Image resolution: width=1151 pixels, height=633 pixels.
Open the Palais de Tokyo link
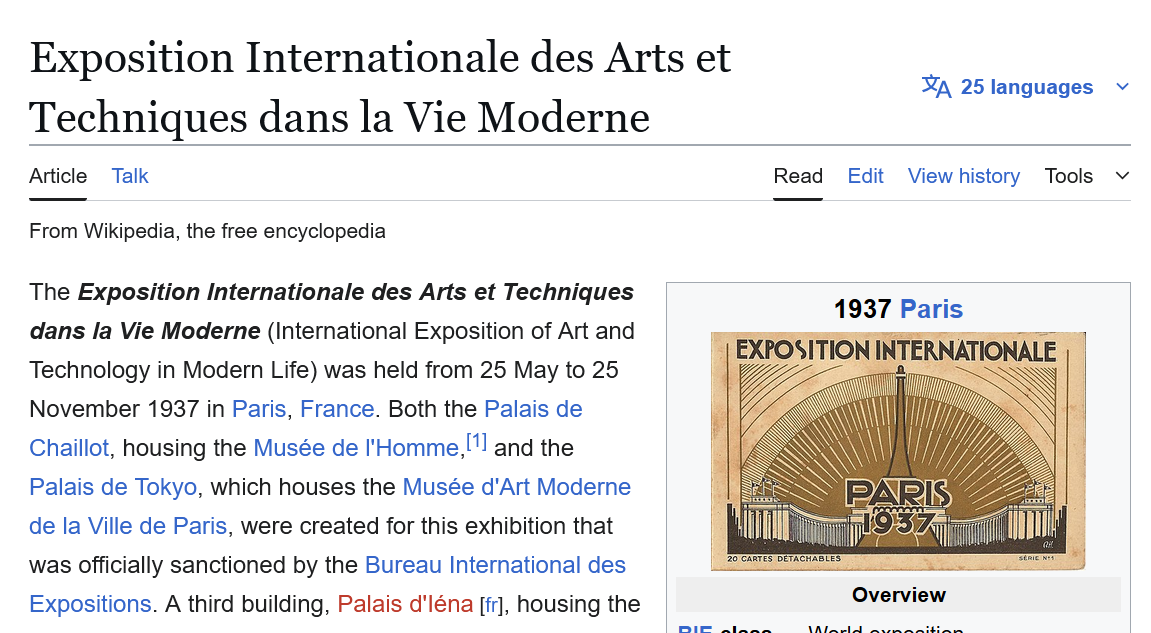(113, 487)
